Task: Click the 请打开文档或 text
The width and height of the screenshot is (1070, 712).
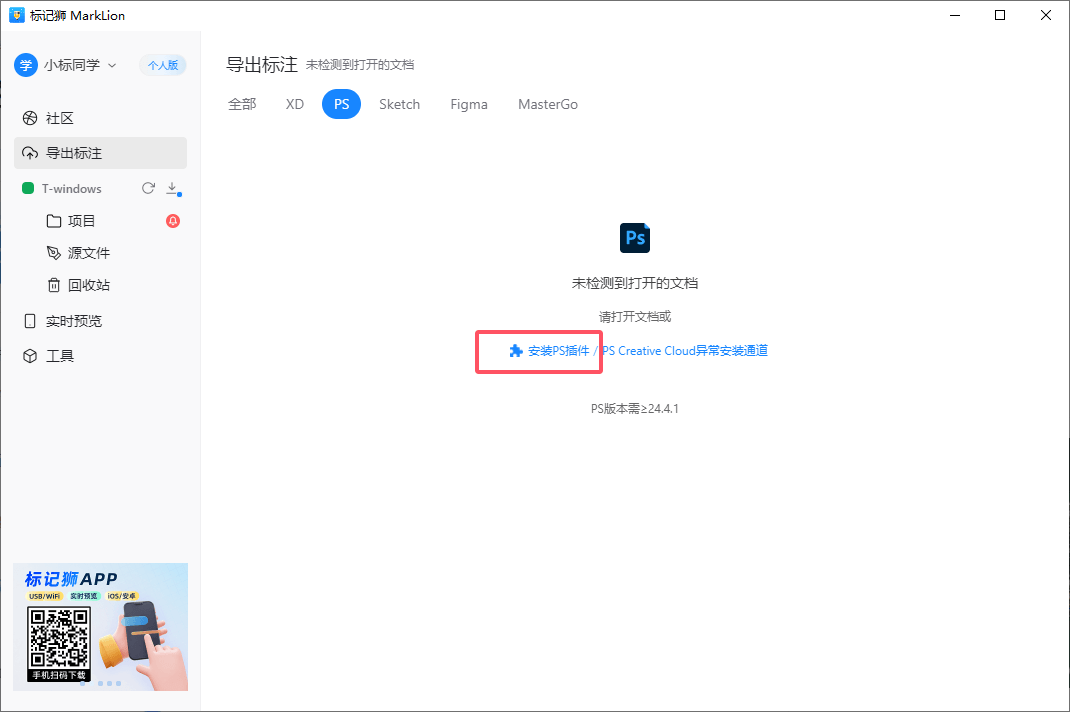Action: pyautogui.click(x=635, y=317)
